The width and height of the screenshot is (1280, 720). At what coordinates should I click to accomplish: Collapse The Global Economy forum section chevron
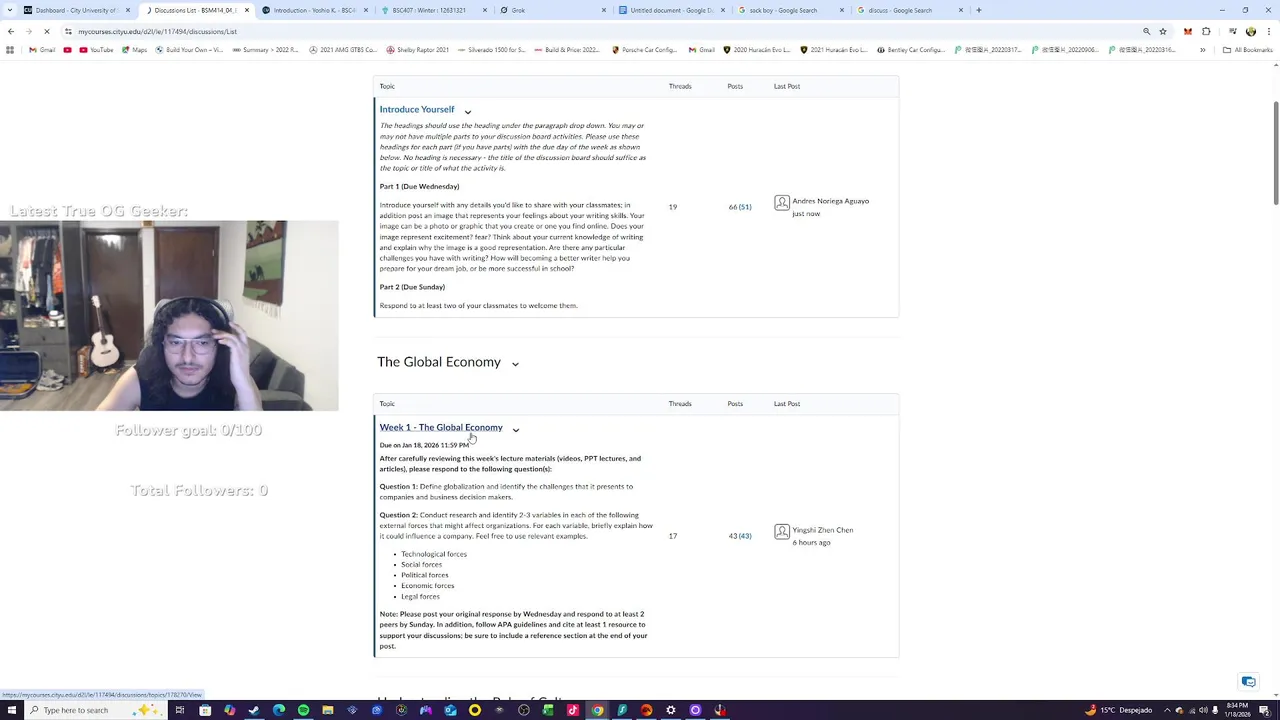515,364
